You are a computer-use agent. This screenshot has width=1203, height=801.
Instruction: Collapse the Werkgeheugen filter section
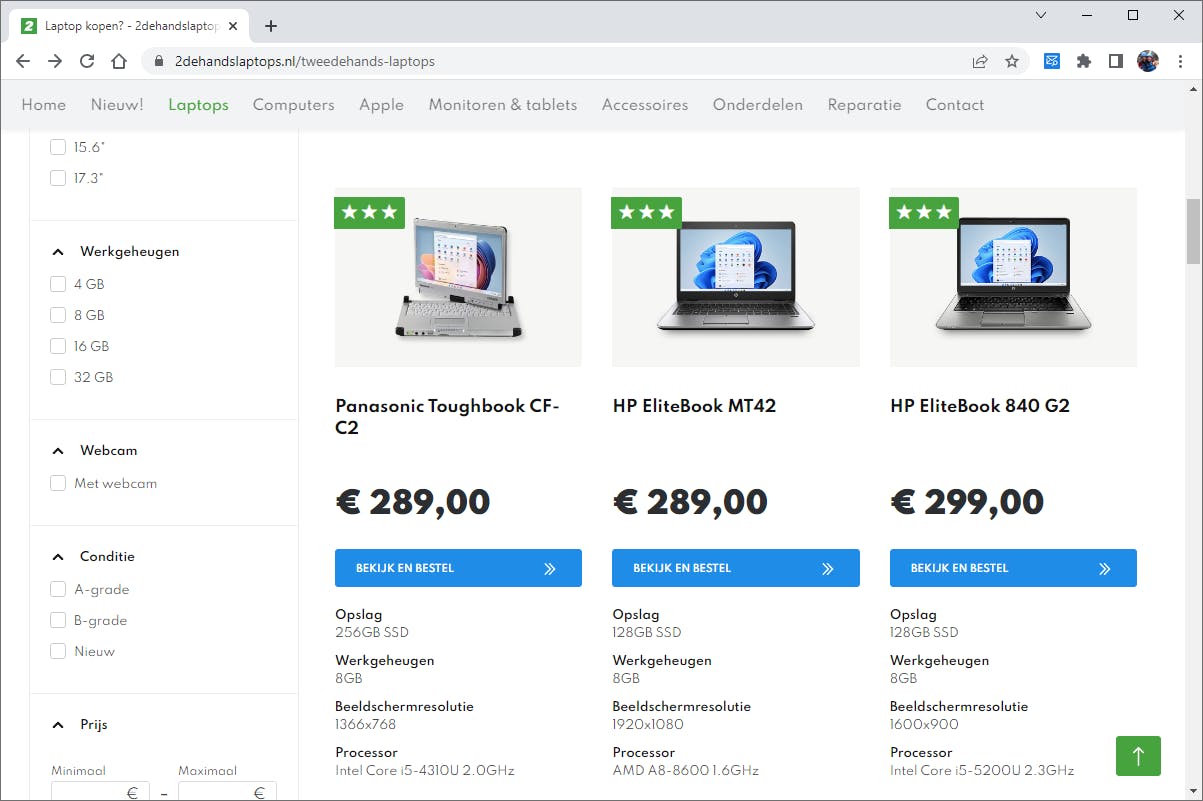[58, 252]
